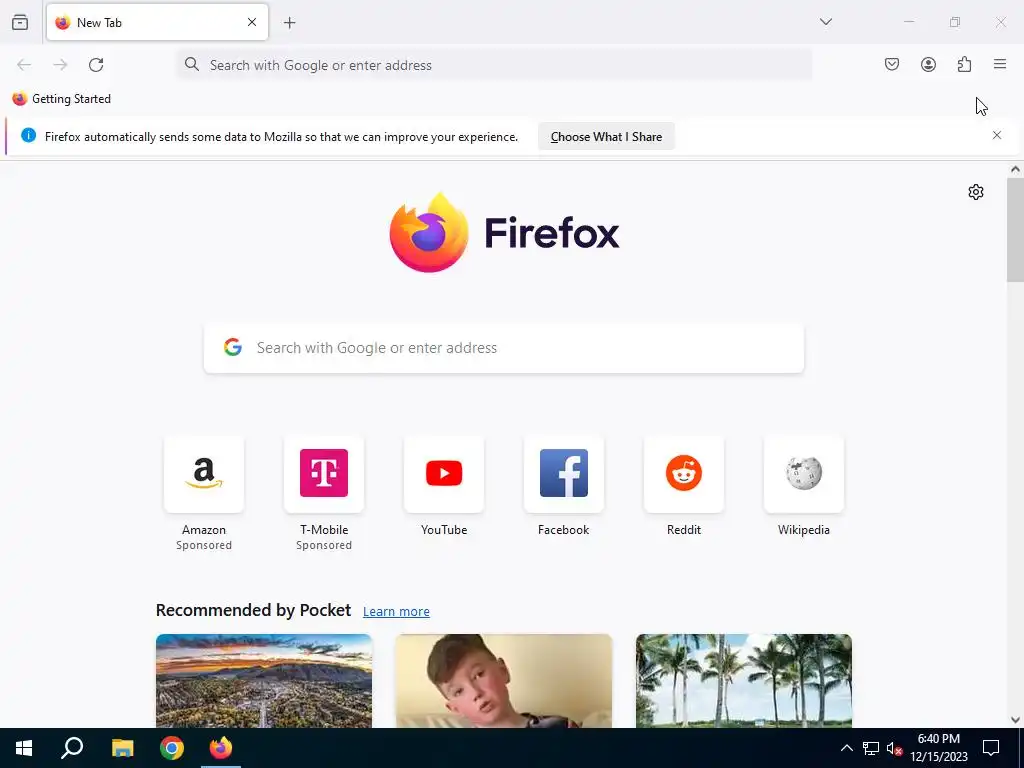
Task: Open the Save to Pocket icon
Action: click(x=891, y=64)
